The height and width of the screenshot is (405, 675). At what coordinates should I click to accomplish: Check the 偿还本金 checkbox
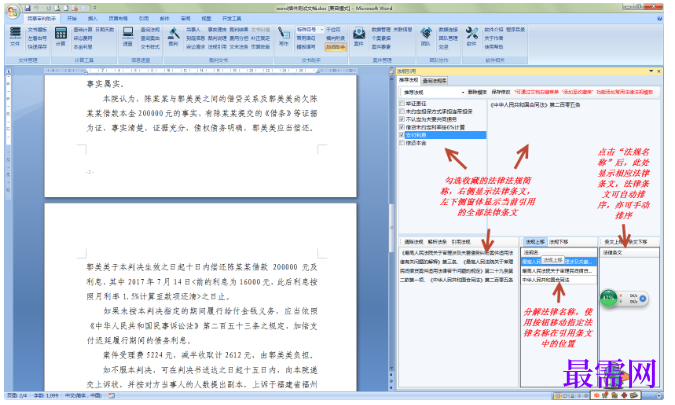pyautogui.click(x=402, y=142)
